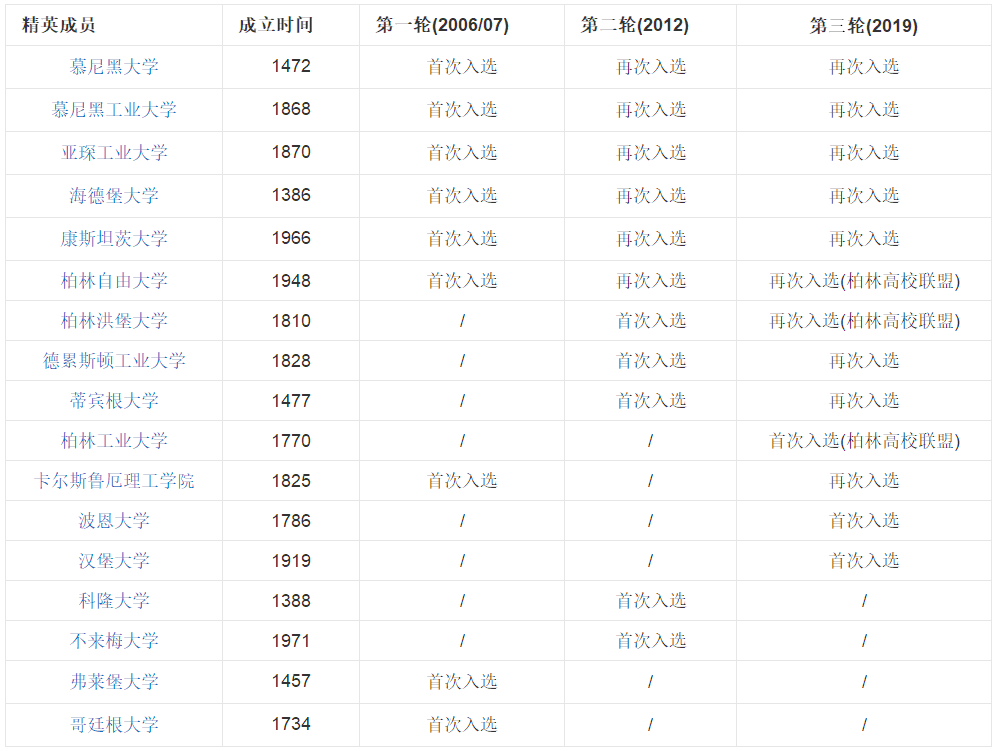The image size is (999, 751).
Task: Click the 卡尔斯鲁厄理工学院 link
Action: (x=114, y=481)
